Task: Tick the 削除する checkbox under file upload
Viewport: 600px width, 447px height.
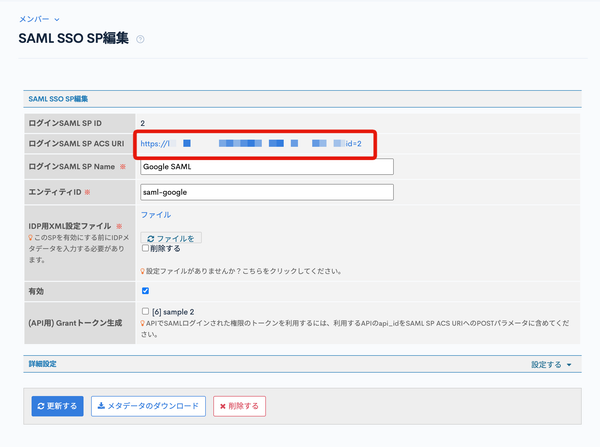Action: pyautogui.click(x=145, y=248)
